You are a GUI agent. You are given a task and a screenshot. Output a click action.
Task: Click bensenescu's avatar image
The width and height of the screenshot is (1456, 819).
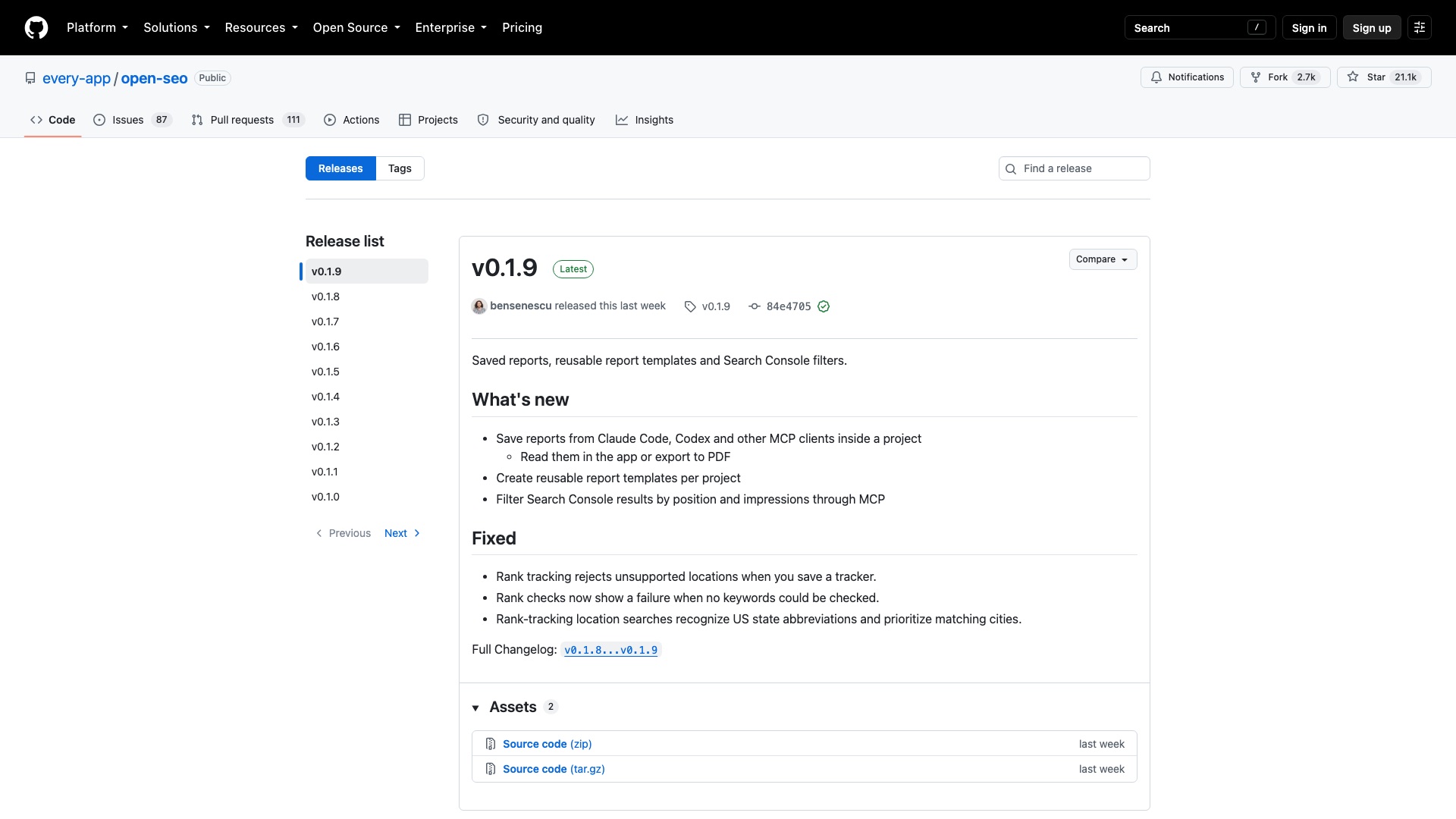[x=479, y=306]
